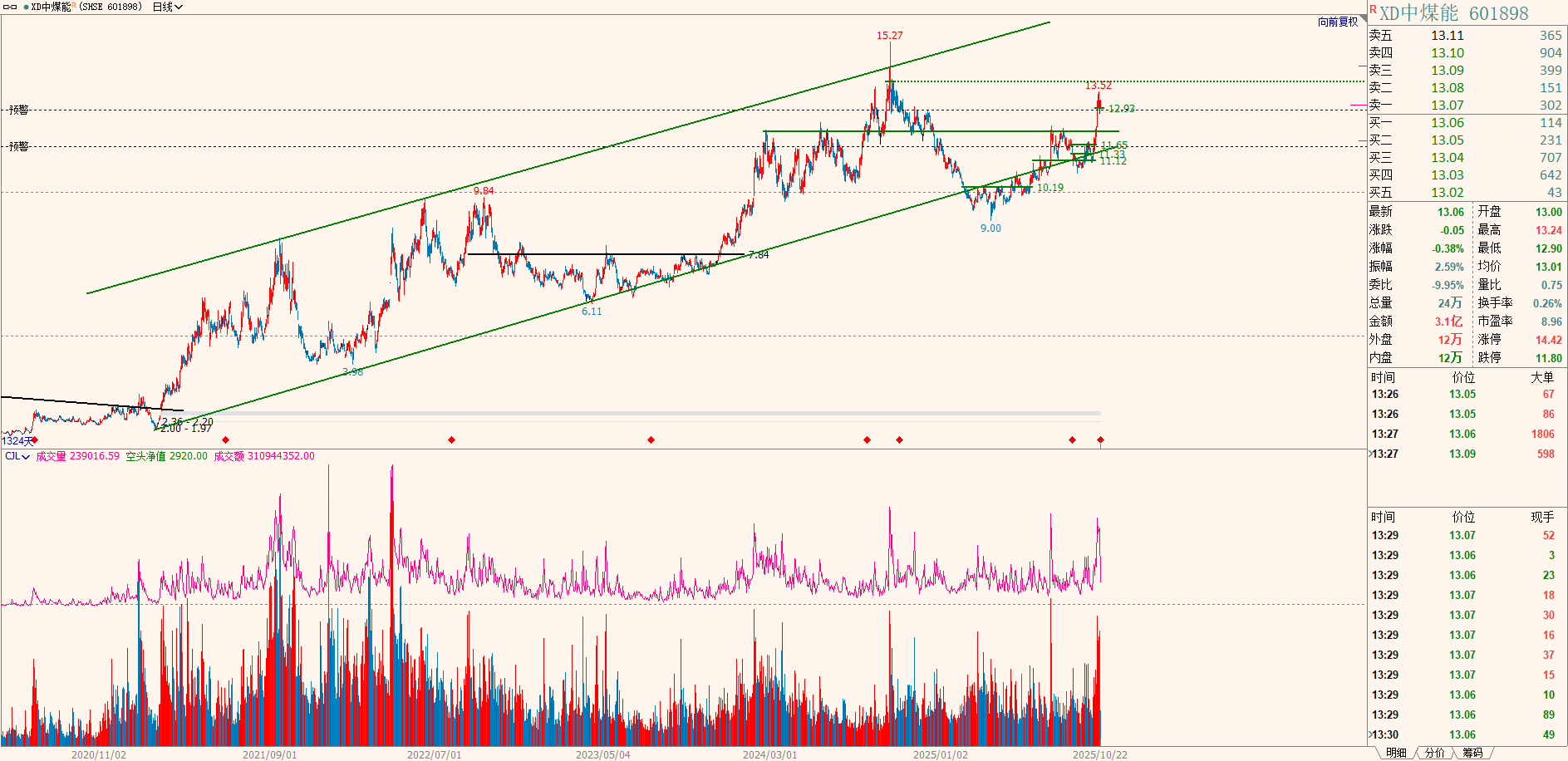Click the 涨跌 -0.05 value
The height and width of the screenshot is (761, 1568).
1452,230
